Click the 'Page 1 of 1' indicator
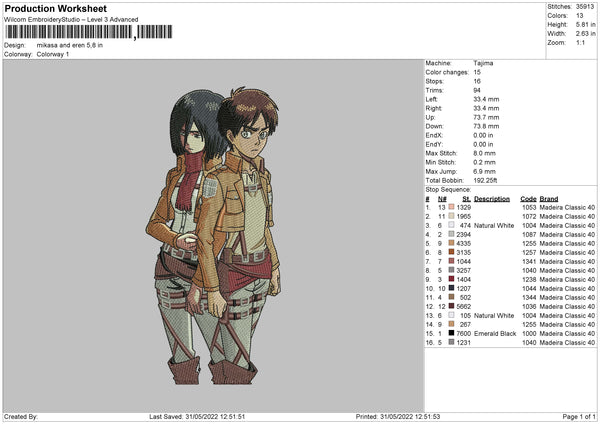This screenshot has width=600, height=424. click(579, 416)
